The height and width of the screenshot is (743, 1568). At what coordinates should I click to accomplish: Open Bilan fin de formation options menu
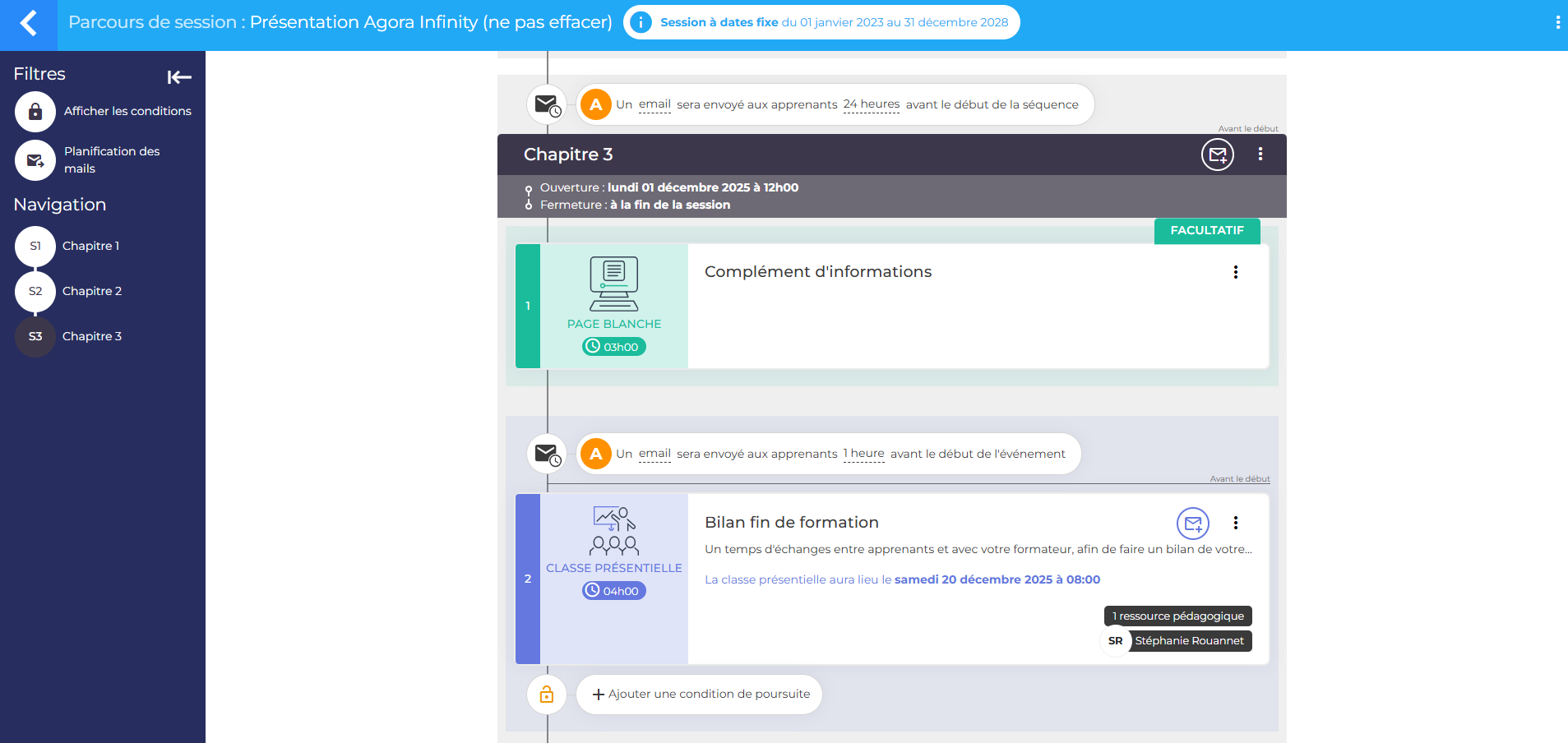(x=1235, y=523)
